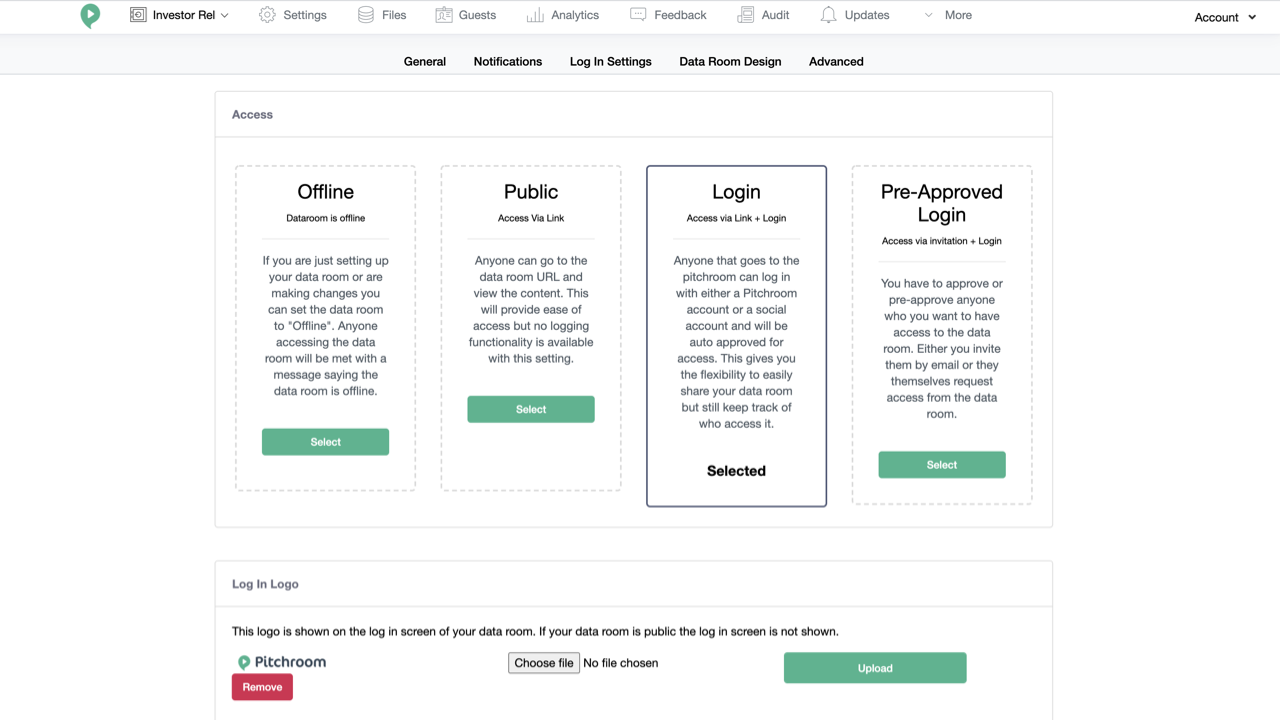Open Feedback via the speech bubble icon

638,15
